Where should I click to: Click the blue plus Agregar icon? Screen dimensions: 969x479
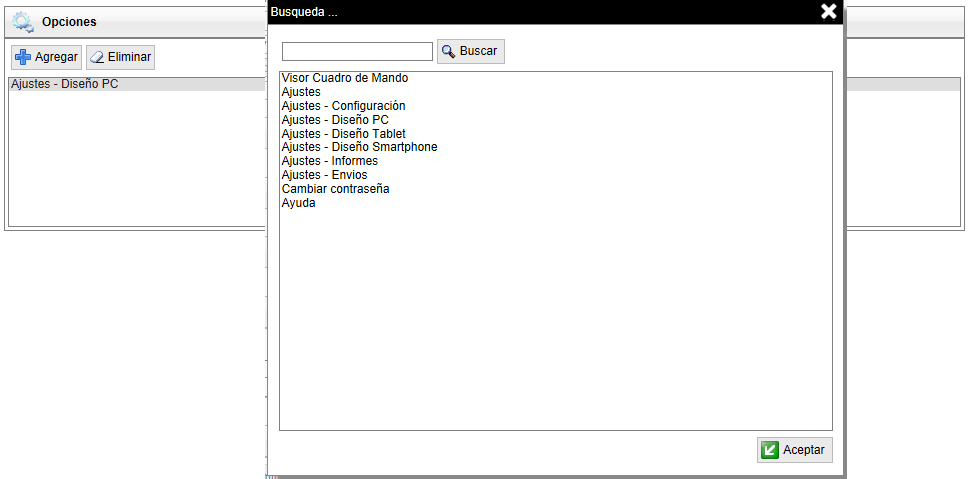coord(23,57)
